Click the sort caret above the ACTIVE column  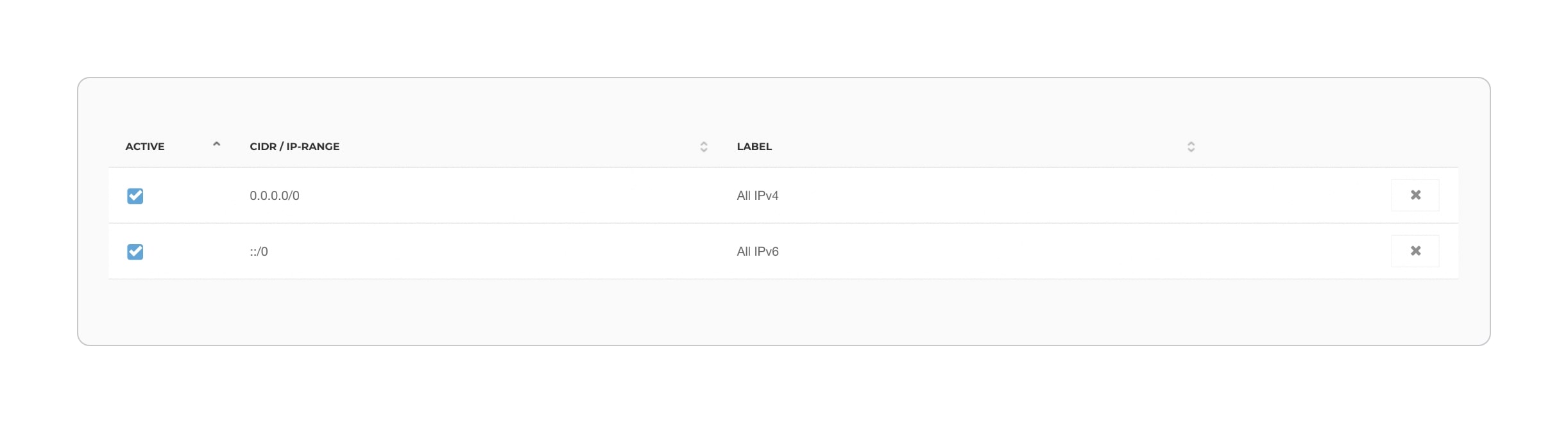point(217,145)
